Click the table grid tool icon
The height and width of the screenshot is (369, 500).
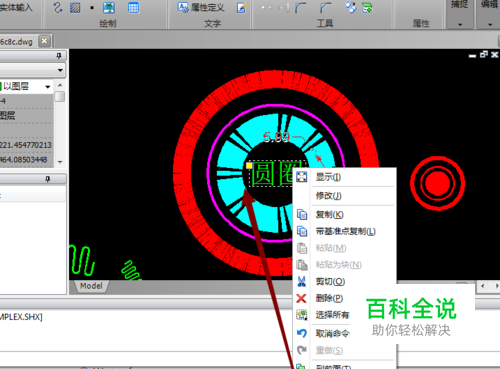133,7
